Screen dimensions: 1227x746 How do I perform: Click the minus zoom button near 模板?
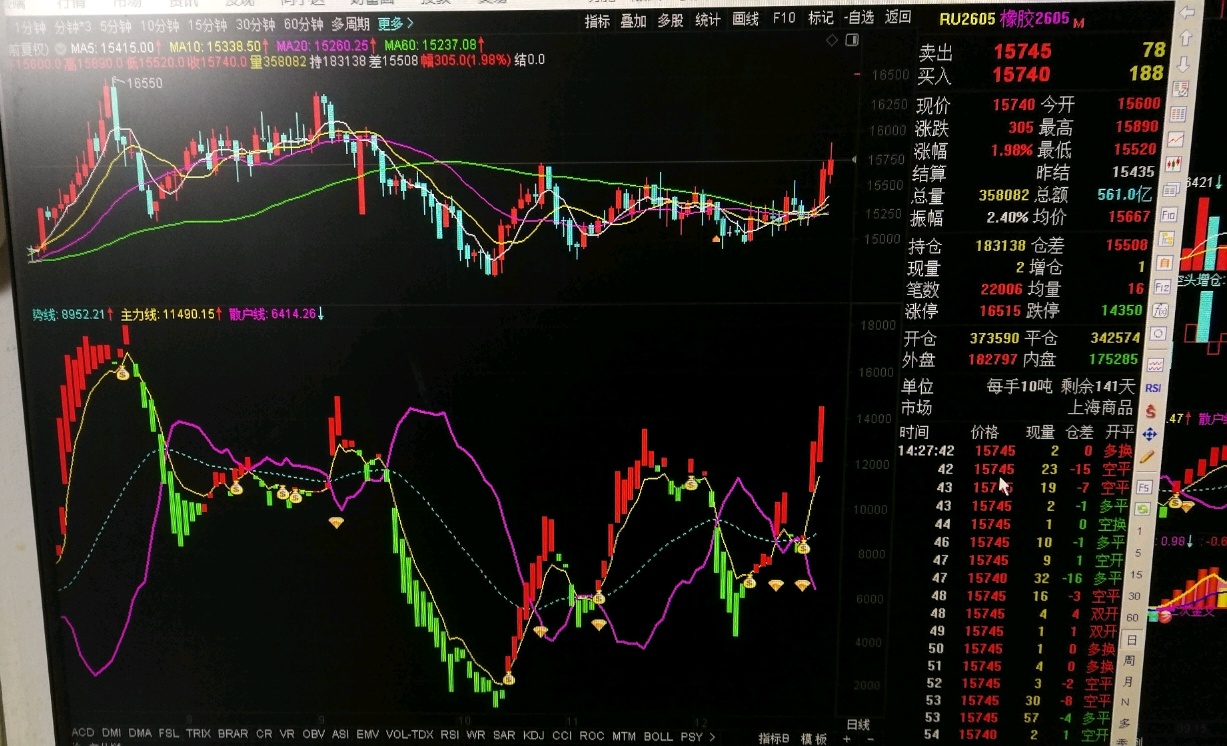pyautogui.click(x=870, y=739)
